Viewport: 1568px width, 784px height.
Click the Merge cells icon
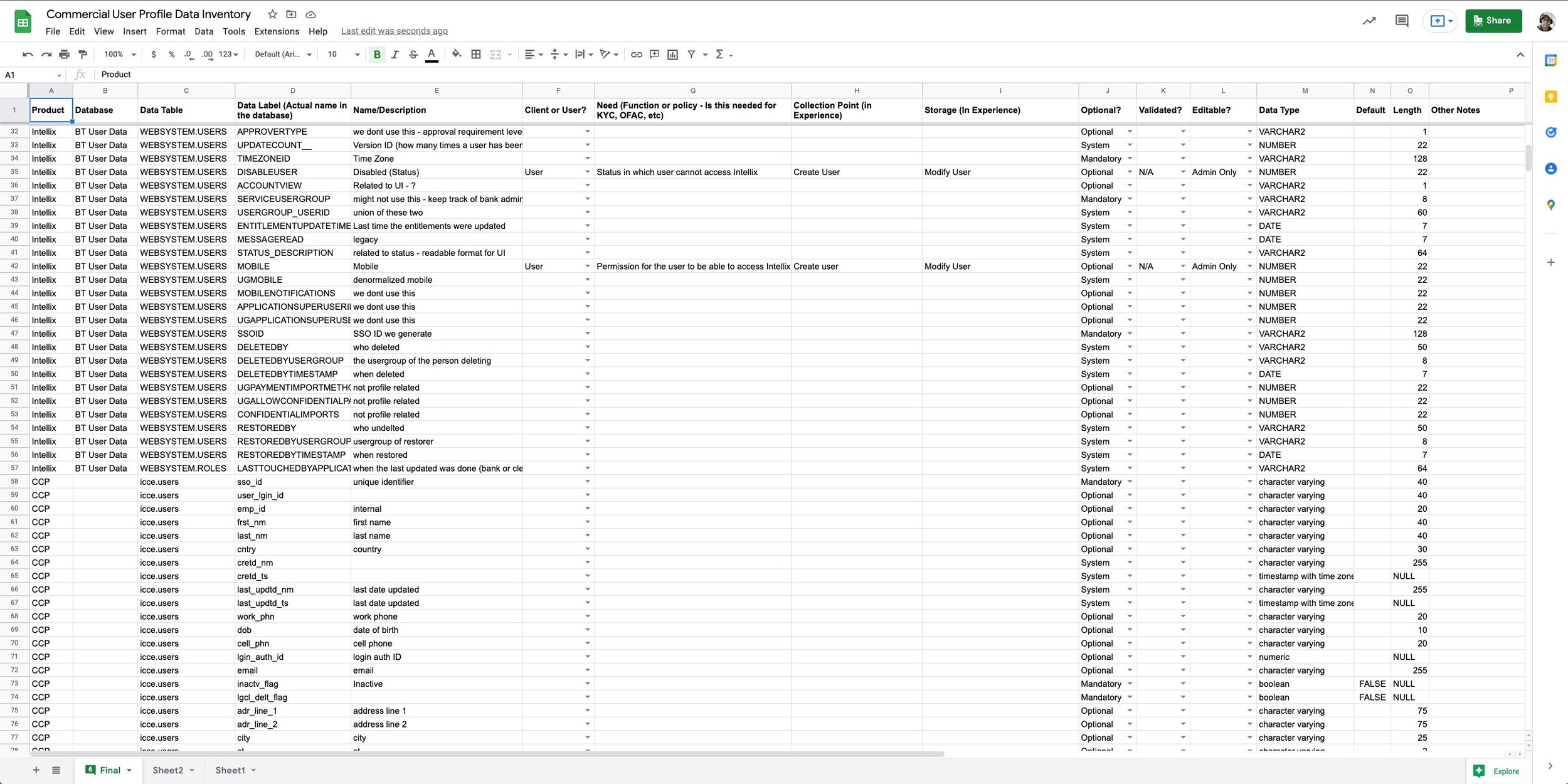point(495,55)
